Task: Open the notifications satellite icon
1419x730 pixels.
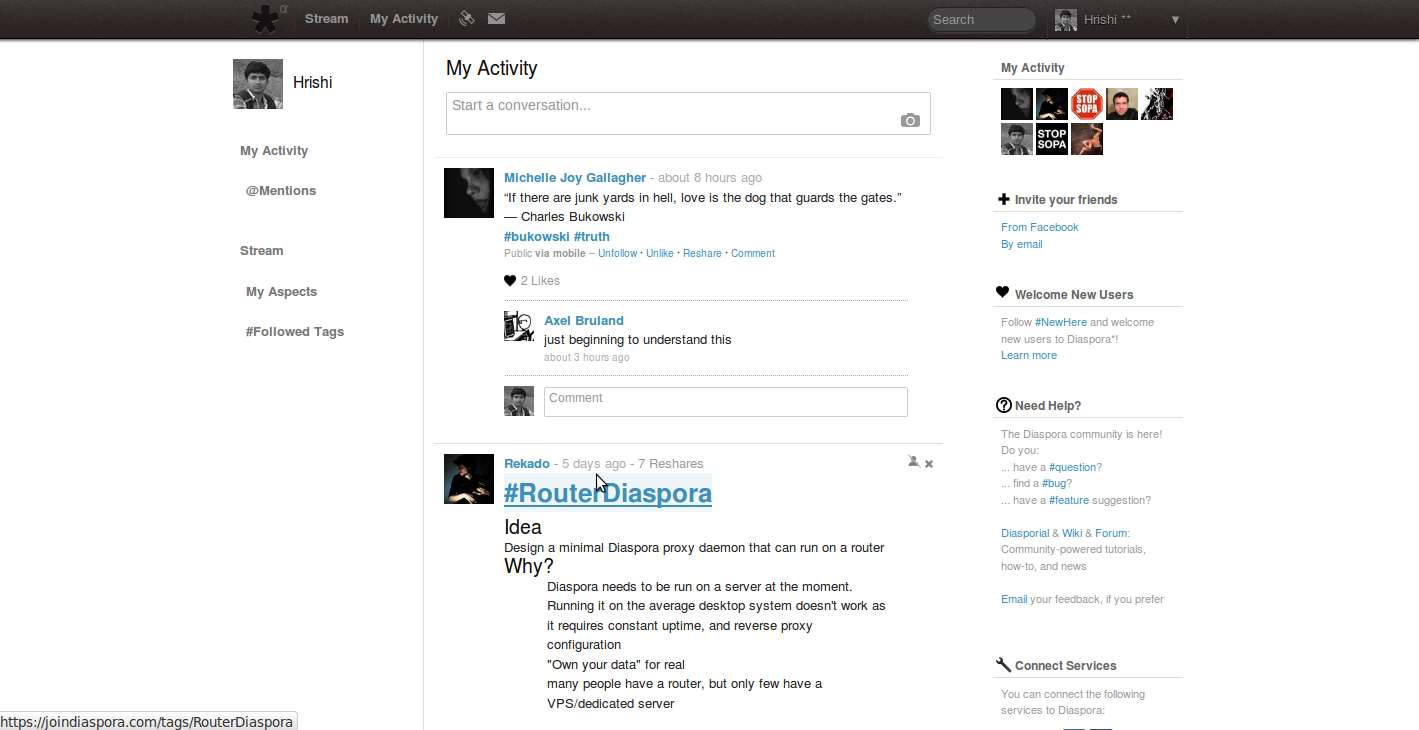Action: click(x=466, y=18)
